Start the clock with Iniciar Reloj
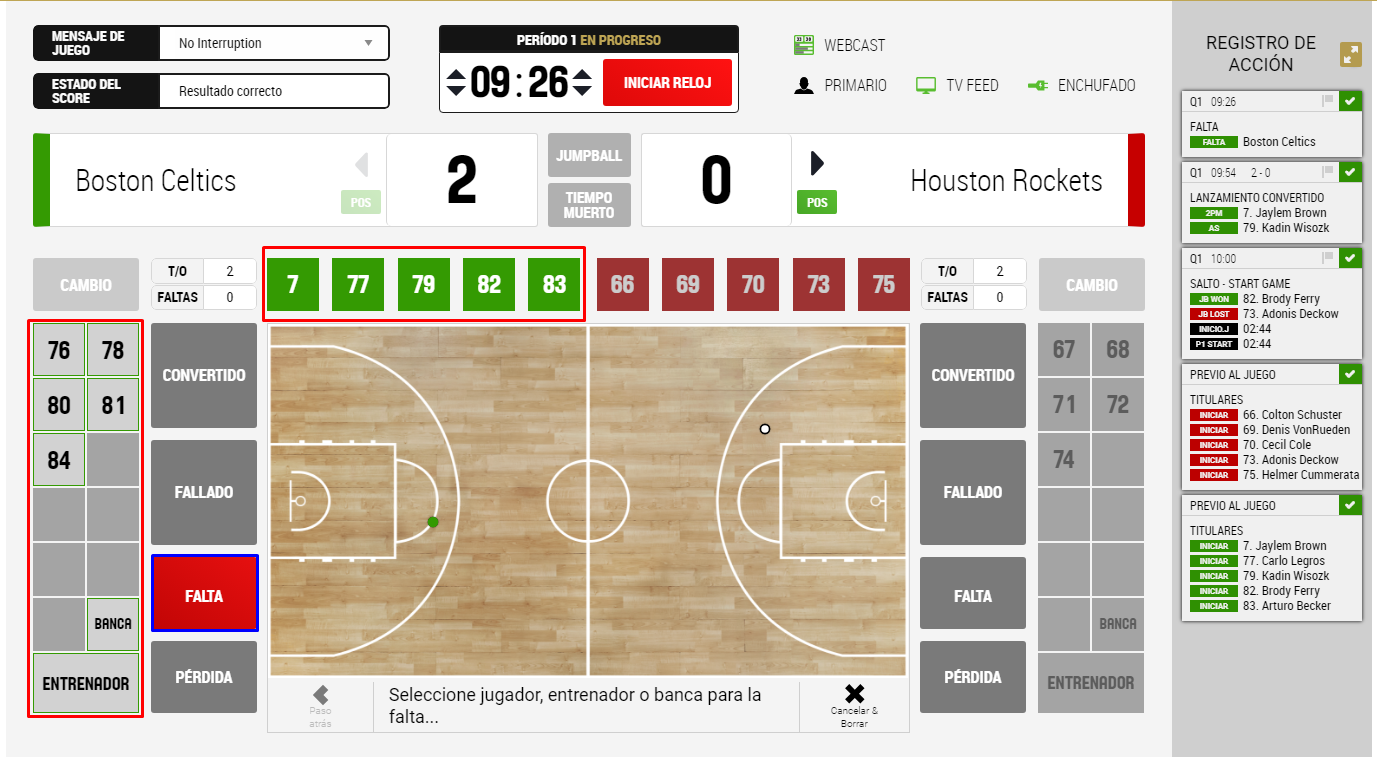 [667, 82]
